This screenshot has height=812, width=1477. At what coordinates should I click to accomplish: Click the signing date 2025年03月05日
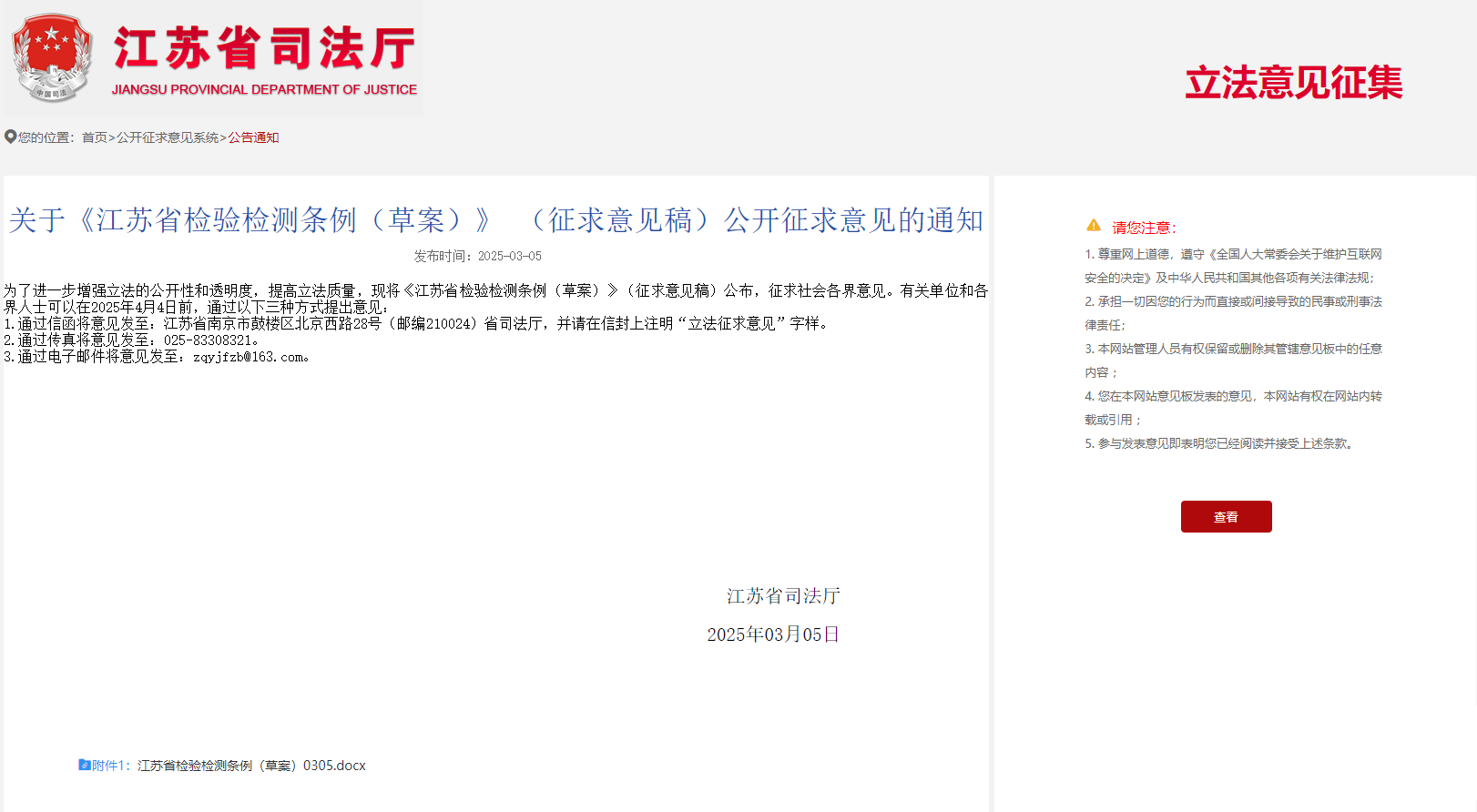pos(773,634)
